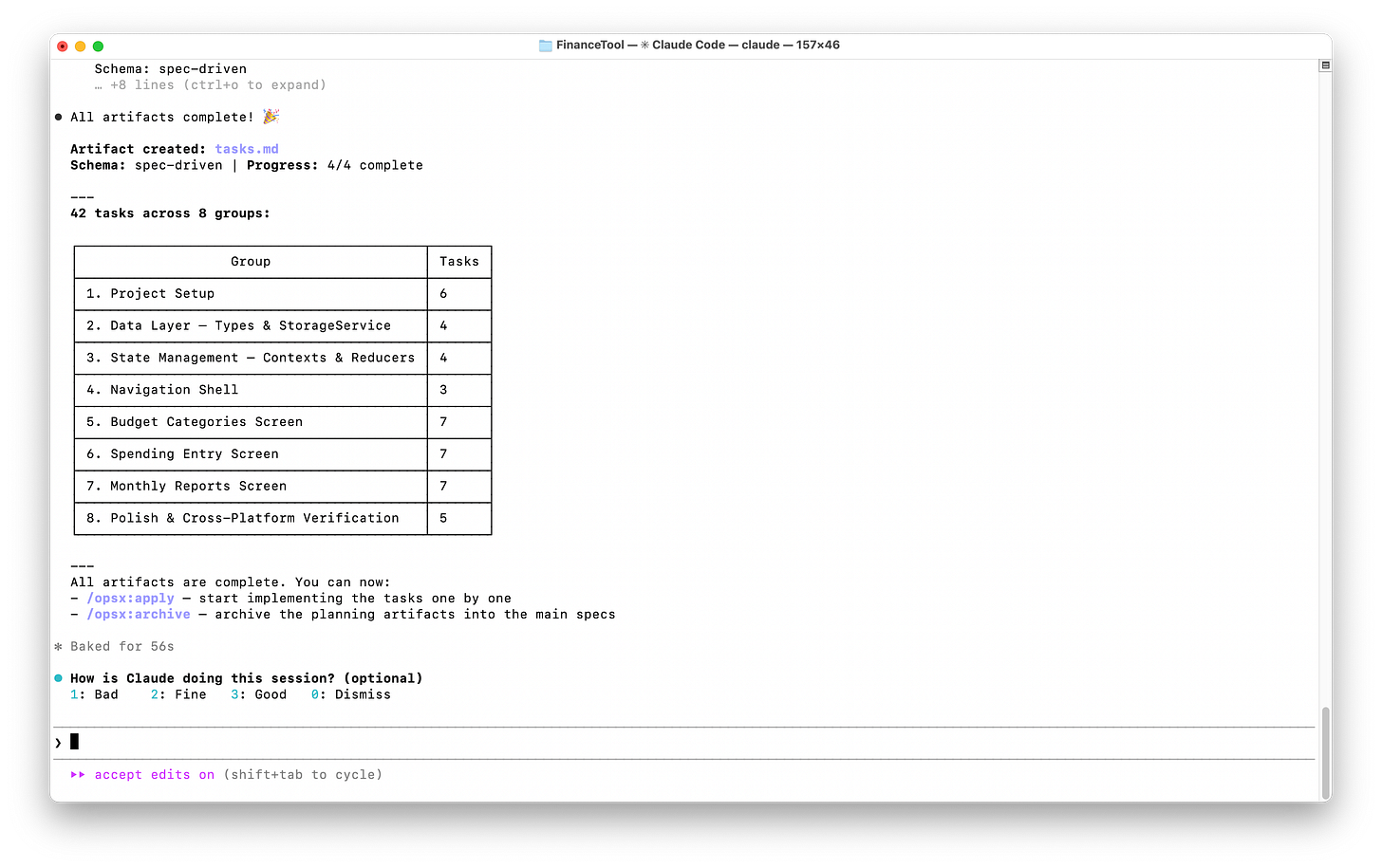Select the 'State Management — Contexts & Reducers' row

(283, 359)
